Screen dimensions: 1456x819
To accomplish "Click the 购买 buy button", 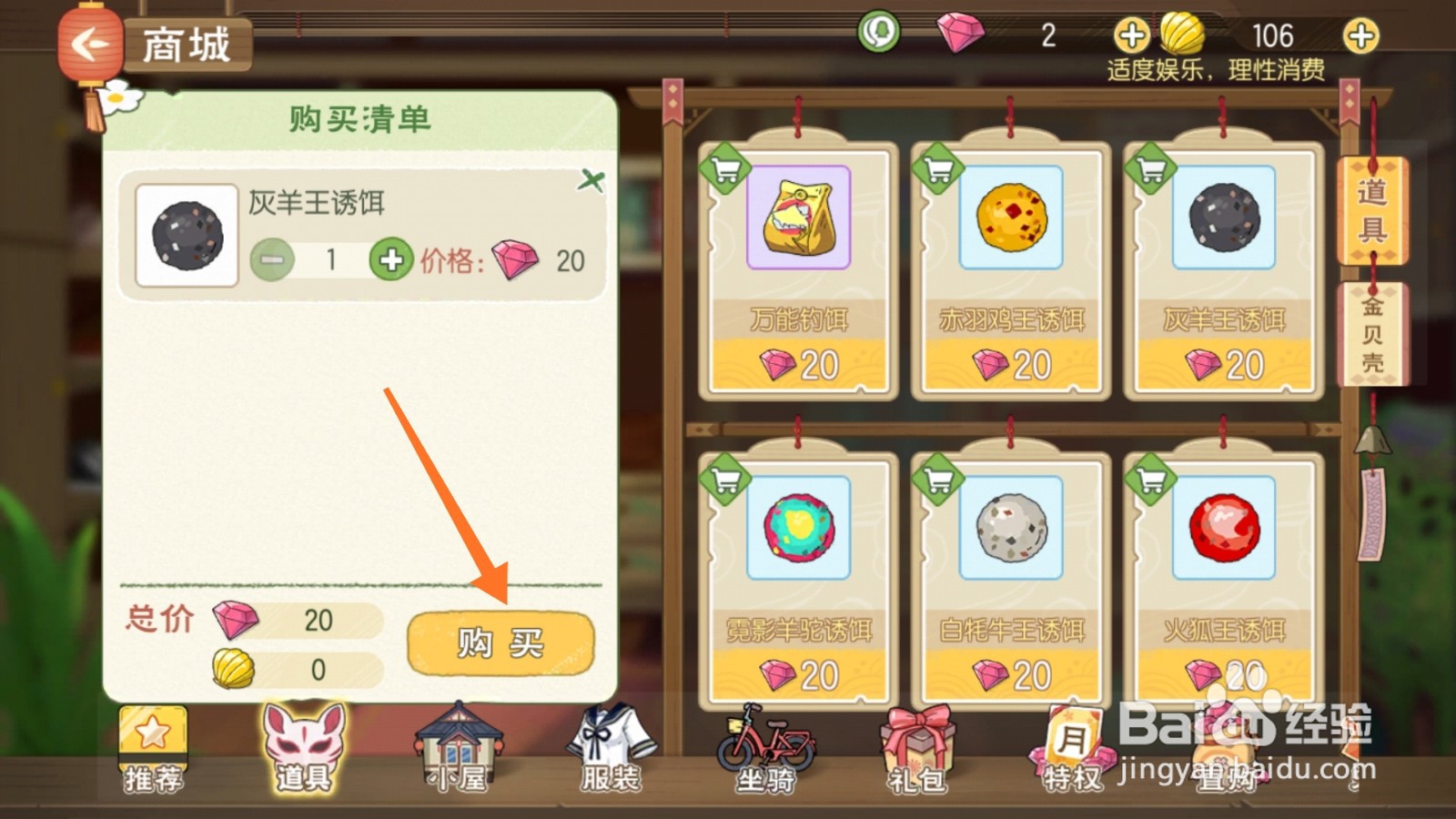I will coord(500,643).
